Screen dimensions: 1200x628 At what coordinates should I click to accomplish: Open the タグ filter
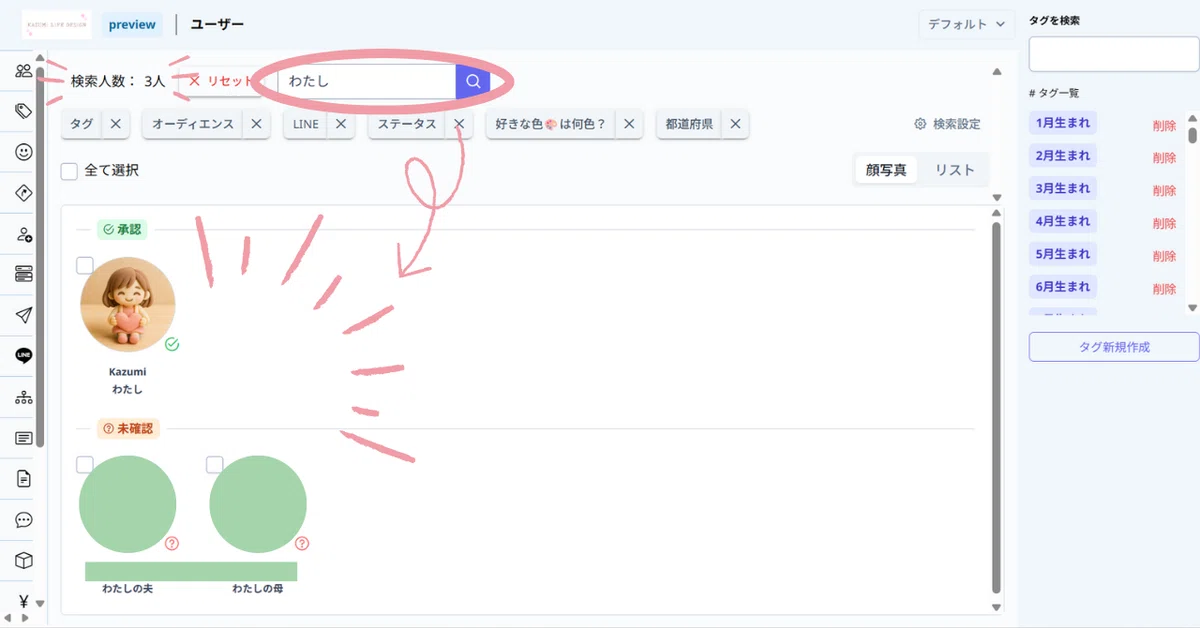[x=82, y=124]
